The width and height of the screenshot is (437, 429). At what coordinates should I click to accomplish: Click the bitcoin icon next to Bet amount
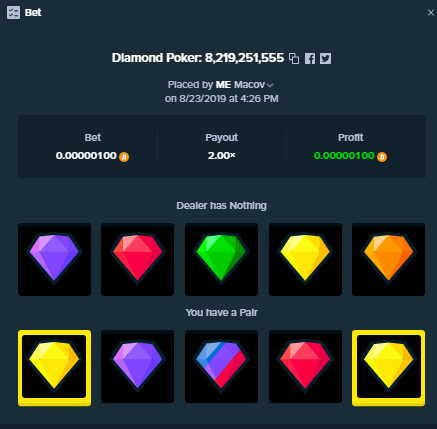124,157
